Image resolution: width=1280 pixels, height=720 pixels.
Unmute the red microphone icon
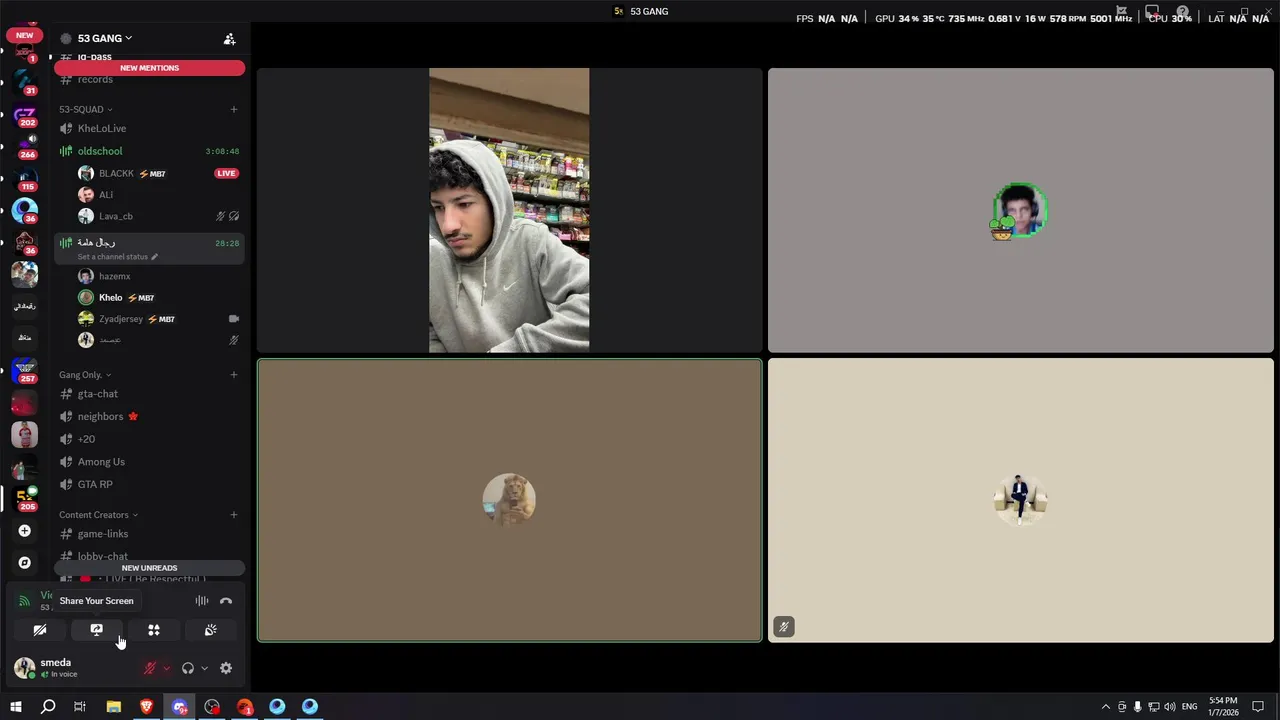[150, 668]
